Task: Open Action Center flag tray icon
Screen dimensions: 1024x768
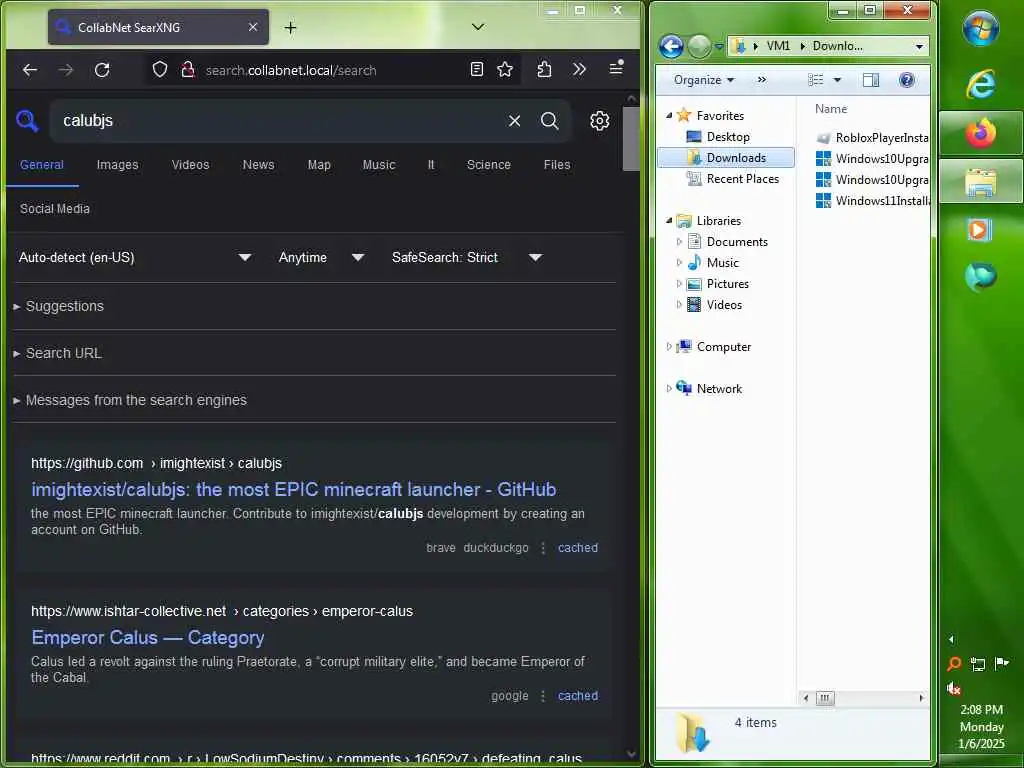Action: click(1001, 664)
